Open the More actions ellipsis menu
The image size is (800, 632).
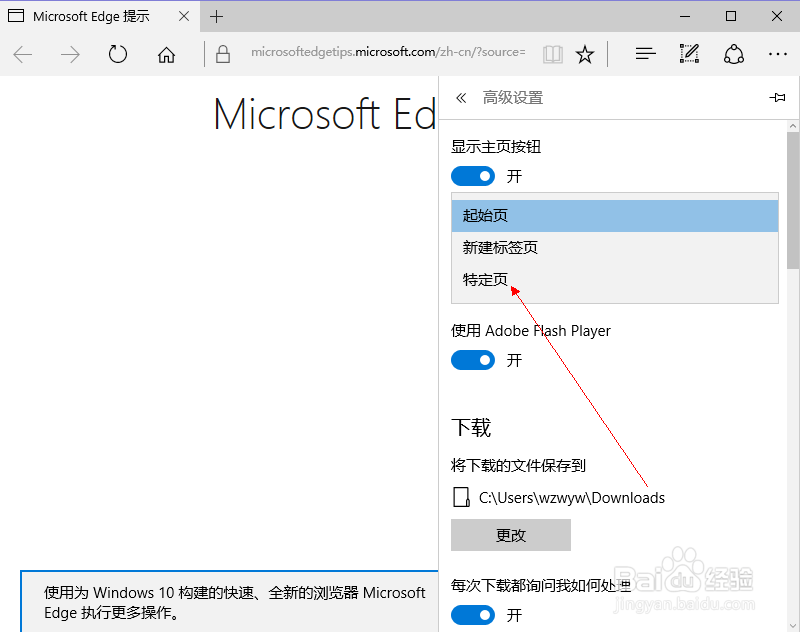[x=778, y=54]
